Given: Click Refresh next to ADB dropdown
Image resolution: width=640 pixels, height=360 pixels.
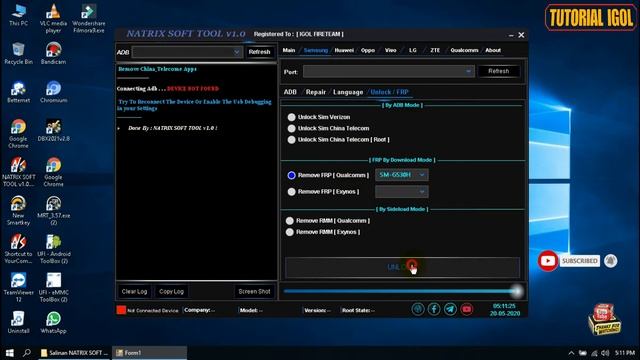Looking at the screenshot, I should (x=260, y=52).
